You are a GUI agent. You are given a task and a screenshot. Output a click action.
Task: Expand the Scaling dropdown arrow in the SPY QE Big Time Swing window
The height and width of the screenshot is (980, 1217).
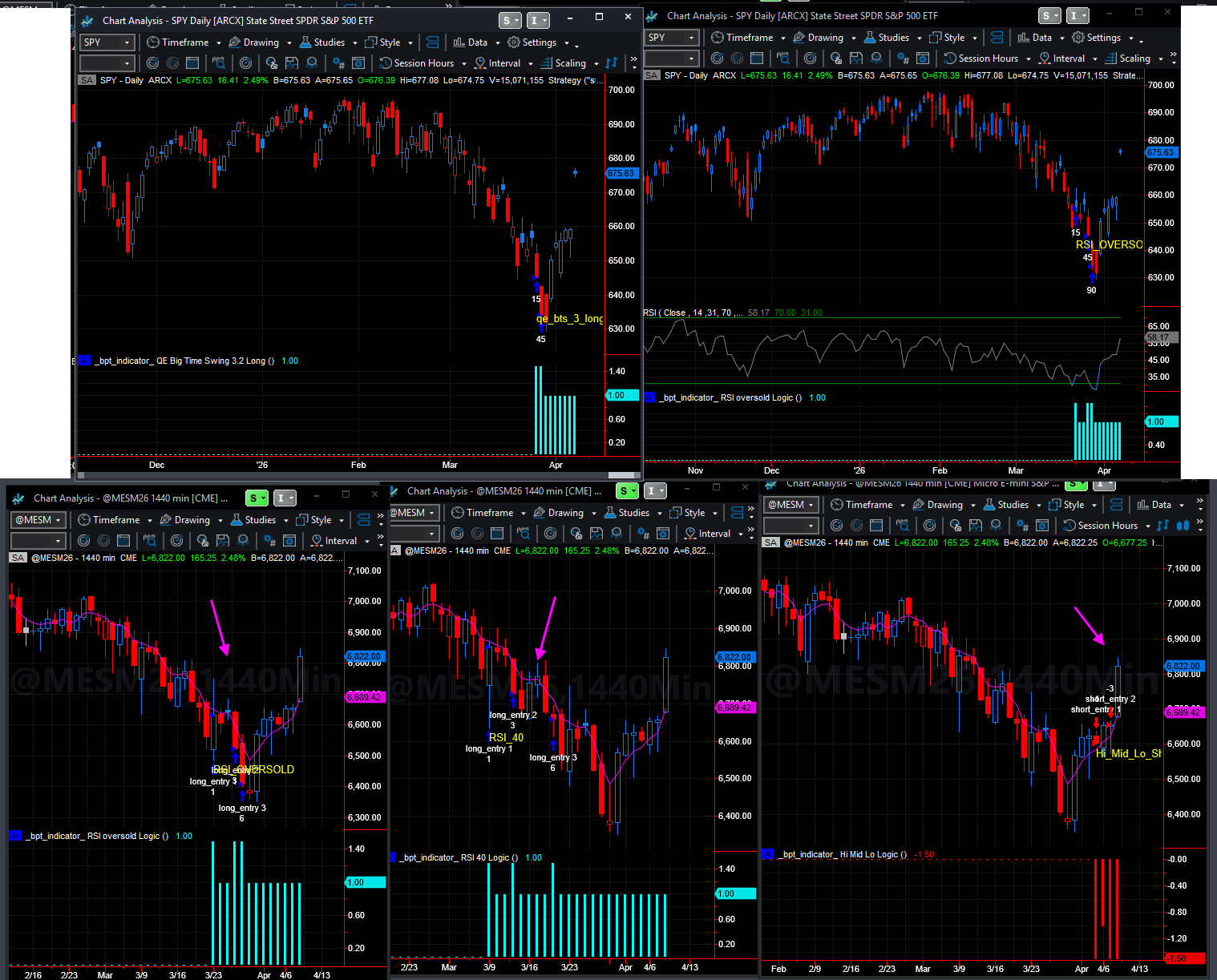(x=596, y=64)
